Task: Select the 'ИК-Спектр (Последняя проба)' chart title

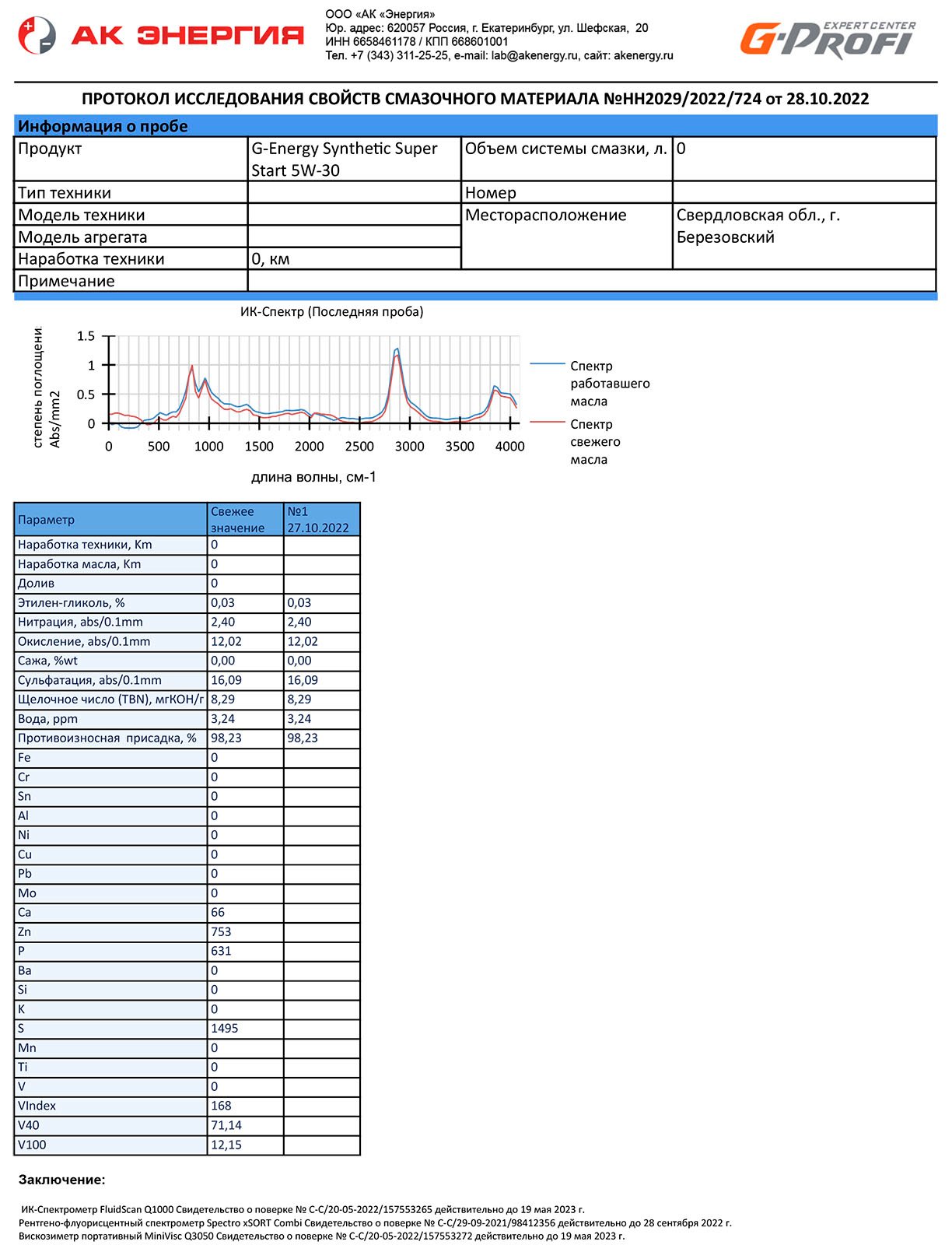Action: (332, 312)
